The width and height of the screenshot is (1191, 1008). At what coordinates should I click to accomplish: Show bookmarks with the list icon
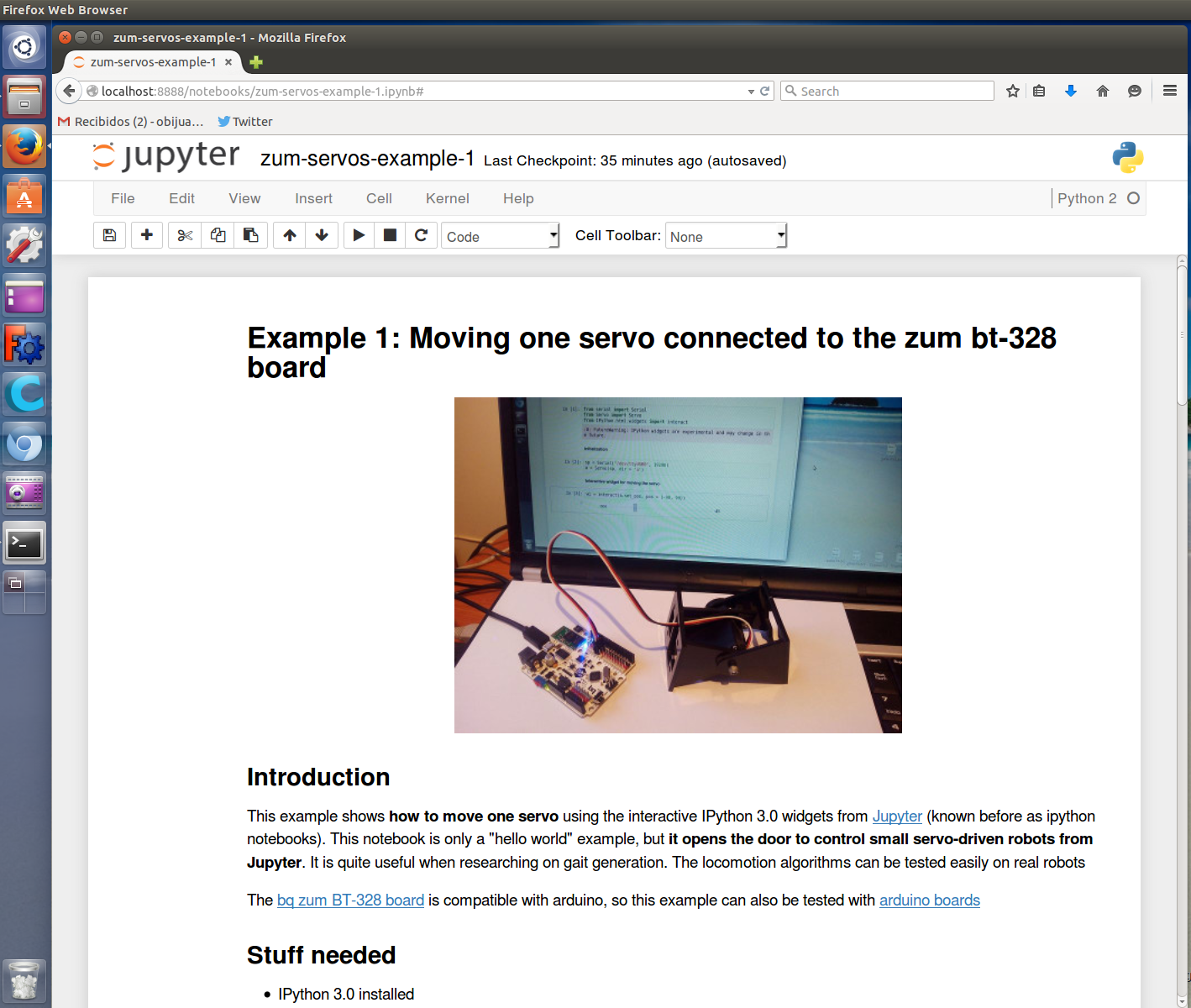[x=1039, y=91]
